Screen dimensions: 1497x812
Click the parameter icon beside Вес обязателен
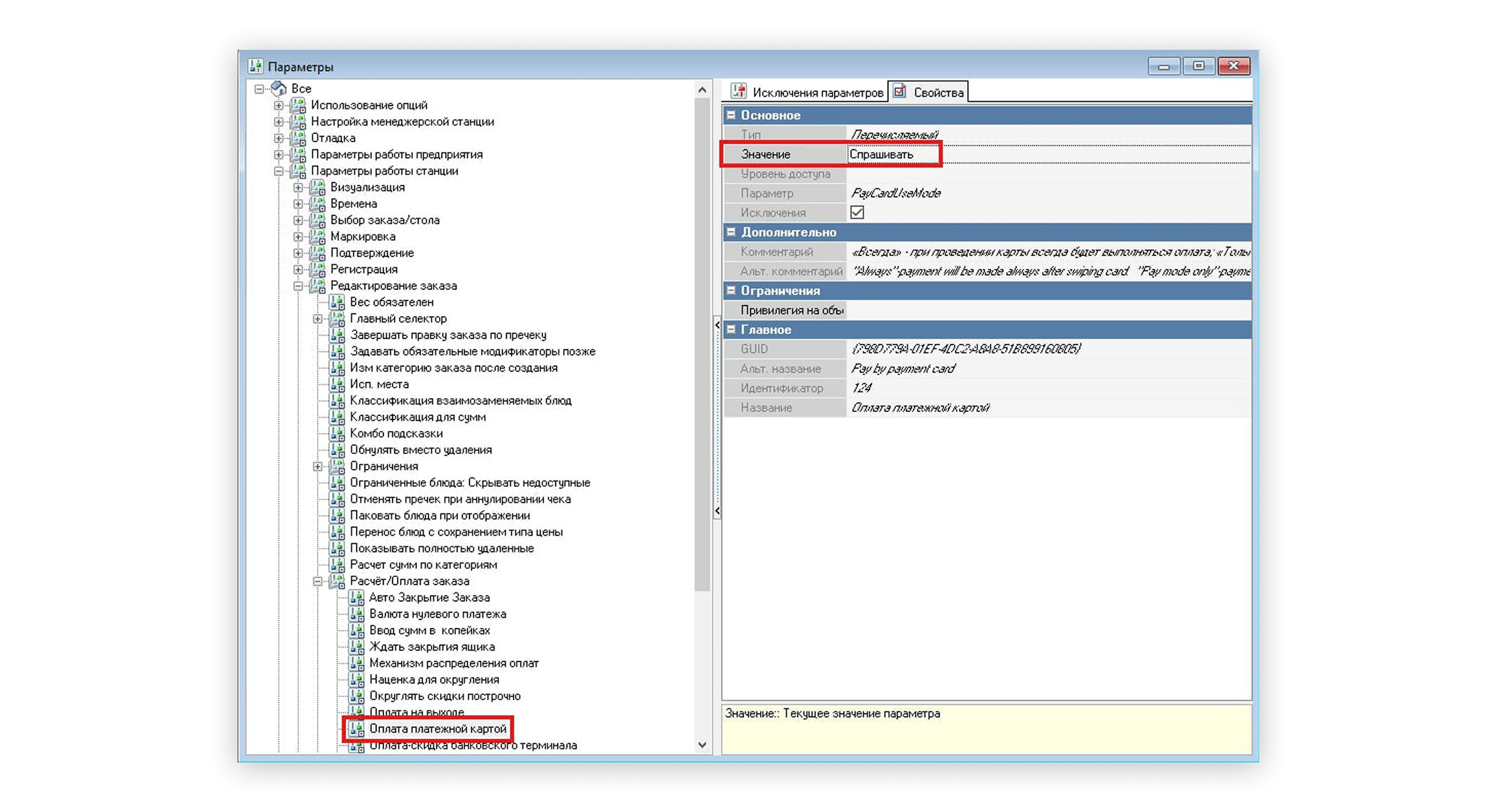[337, 302]
